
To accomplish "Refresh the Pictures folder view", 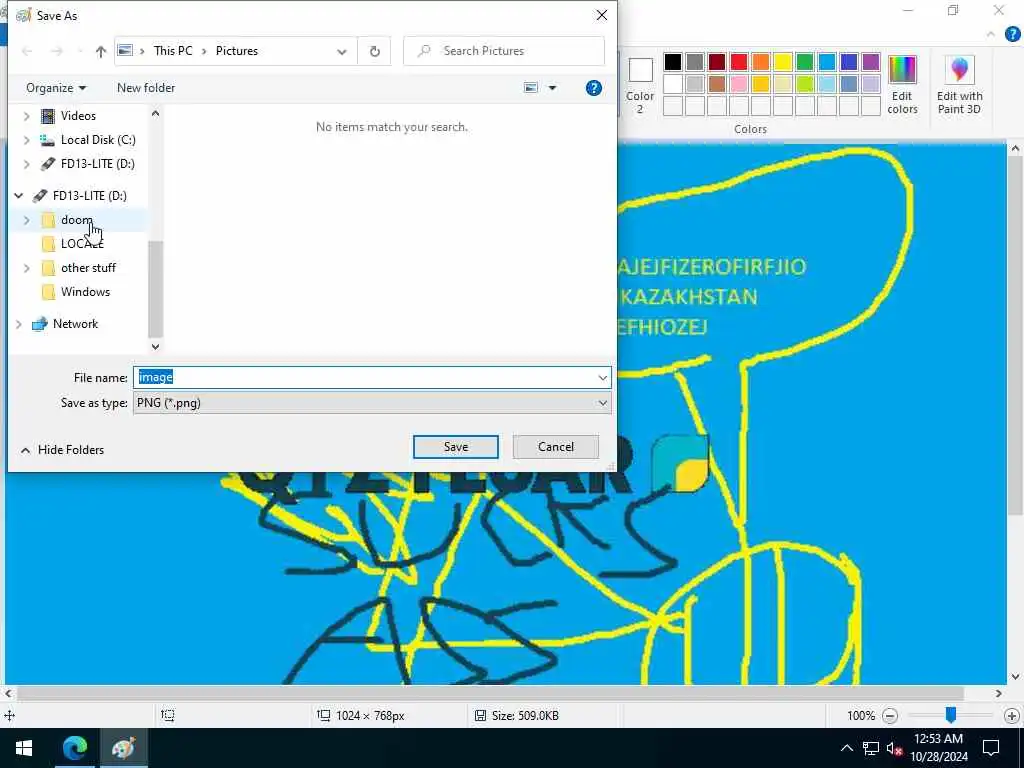I will point(375,51).
